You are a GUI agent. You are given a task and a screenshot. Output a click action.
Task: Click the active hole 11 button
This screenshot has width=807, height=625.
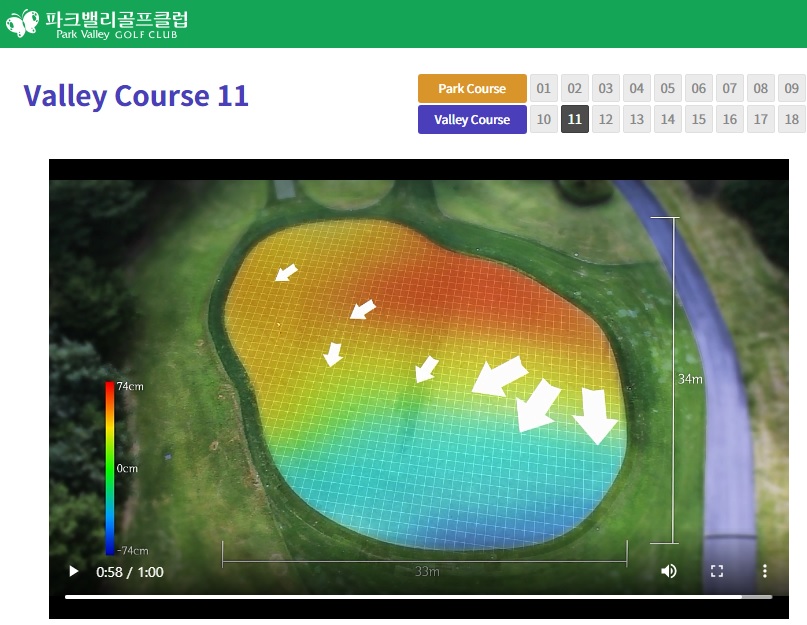point(575,120)
